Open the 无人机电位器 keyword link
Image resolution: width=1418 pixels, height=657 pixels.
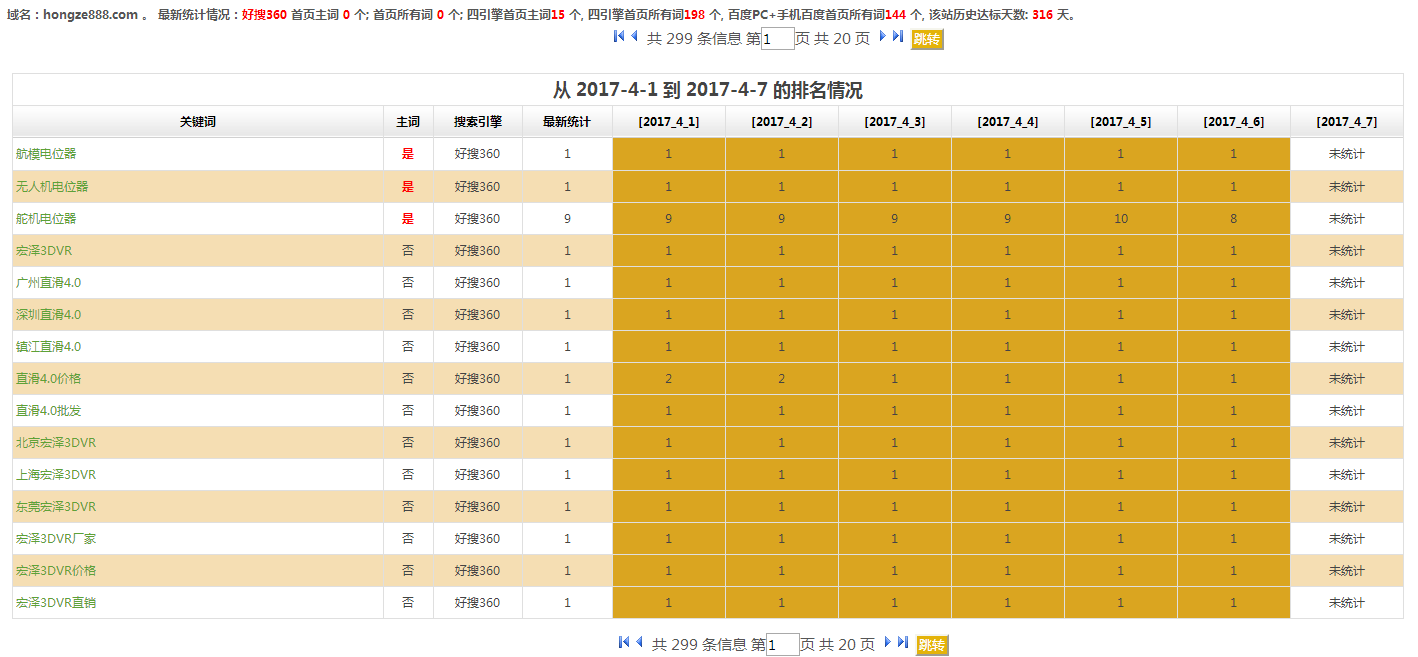pos(52,186)
